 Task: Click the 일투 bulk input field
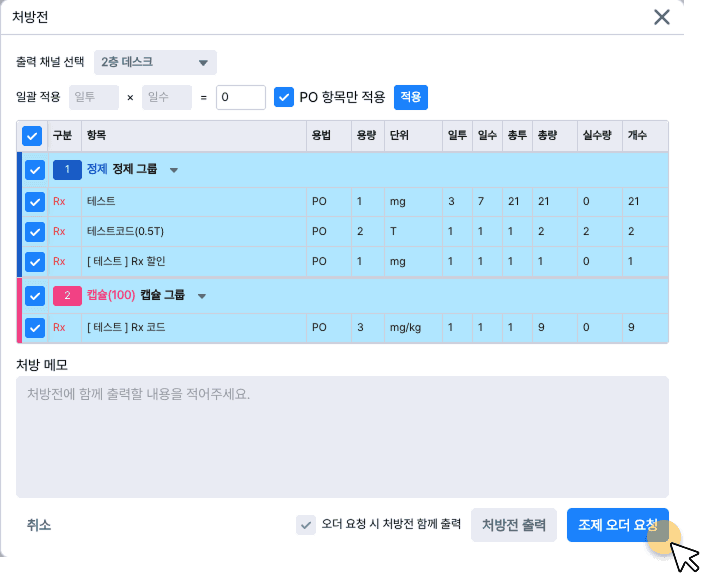coord(94,97)
